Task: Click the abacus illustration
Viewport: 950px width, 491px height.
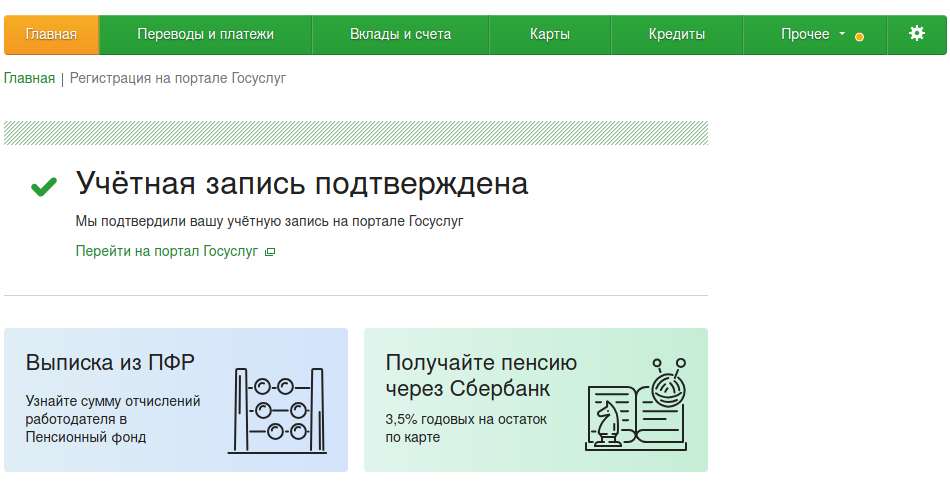Action: point(281,410)
